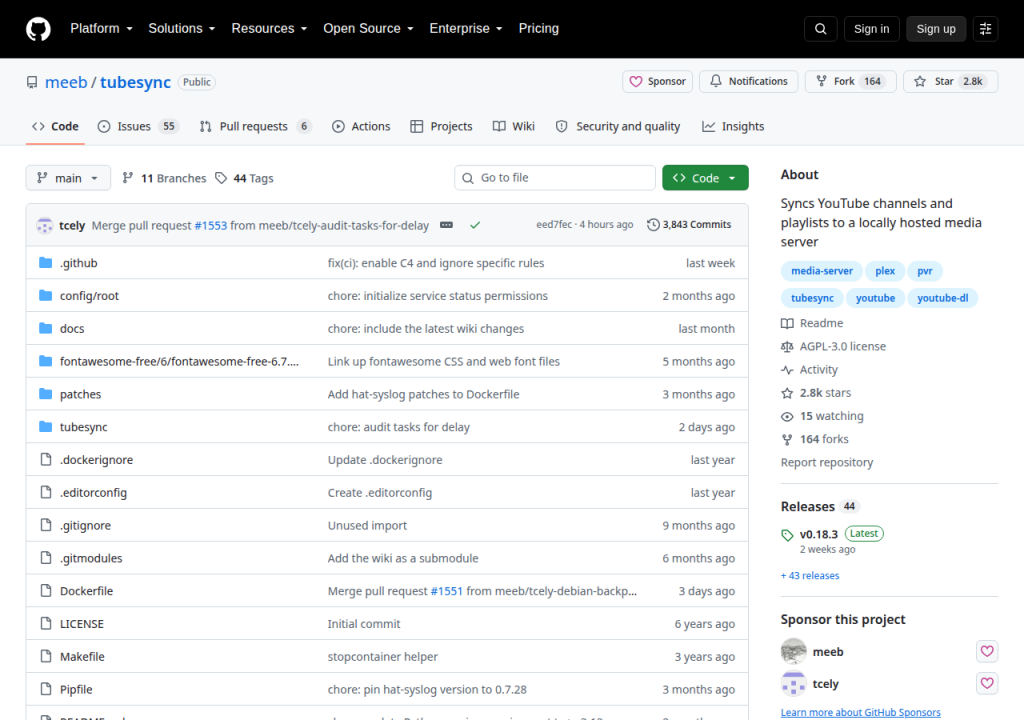Open the .github folder
The width and height of the screenshot is (1024, 720).
[78, 263]
